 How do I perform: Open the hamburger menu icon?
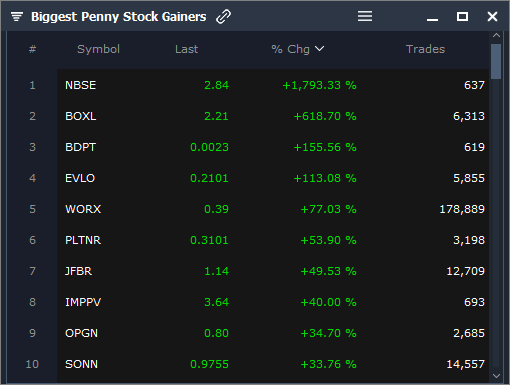(x=365, y=16)
